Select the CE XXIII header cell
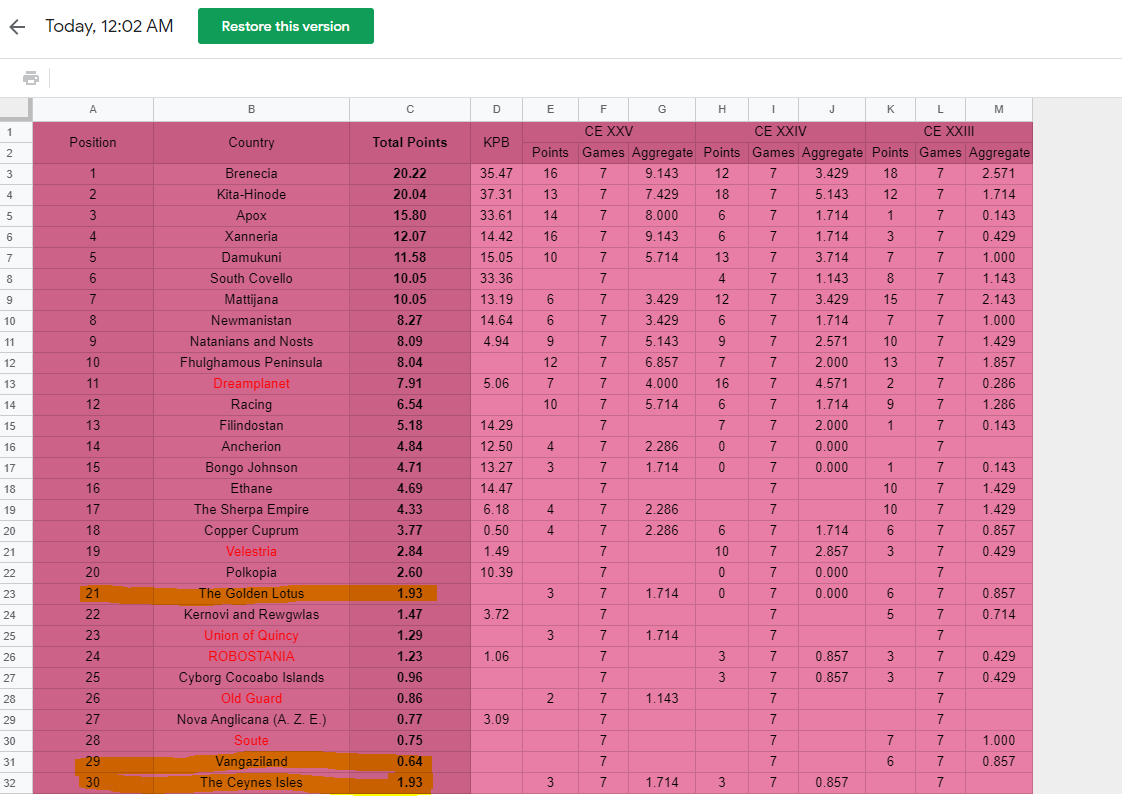 pos(949,132)
